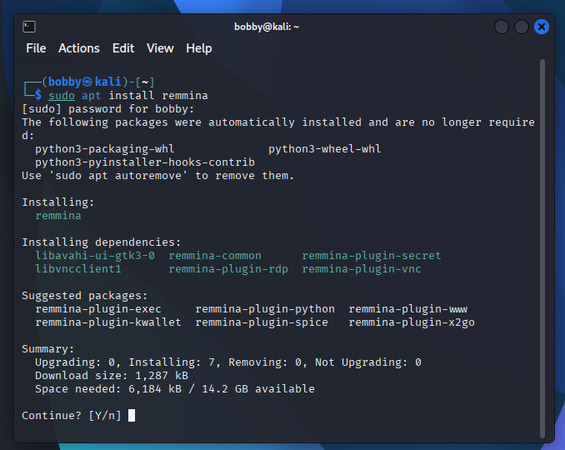Click the terminal cursor block after prompt
The height and width of the screenshot is (450, 565).
pos(132,415)
